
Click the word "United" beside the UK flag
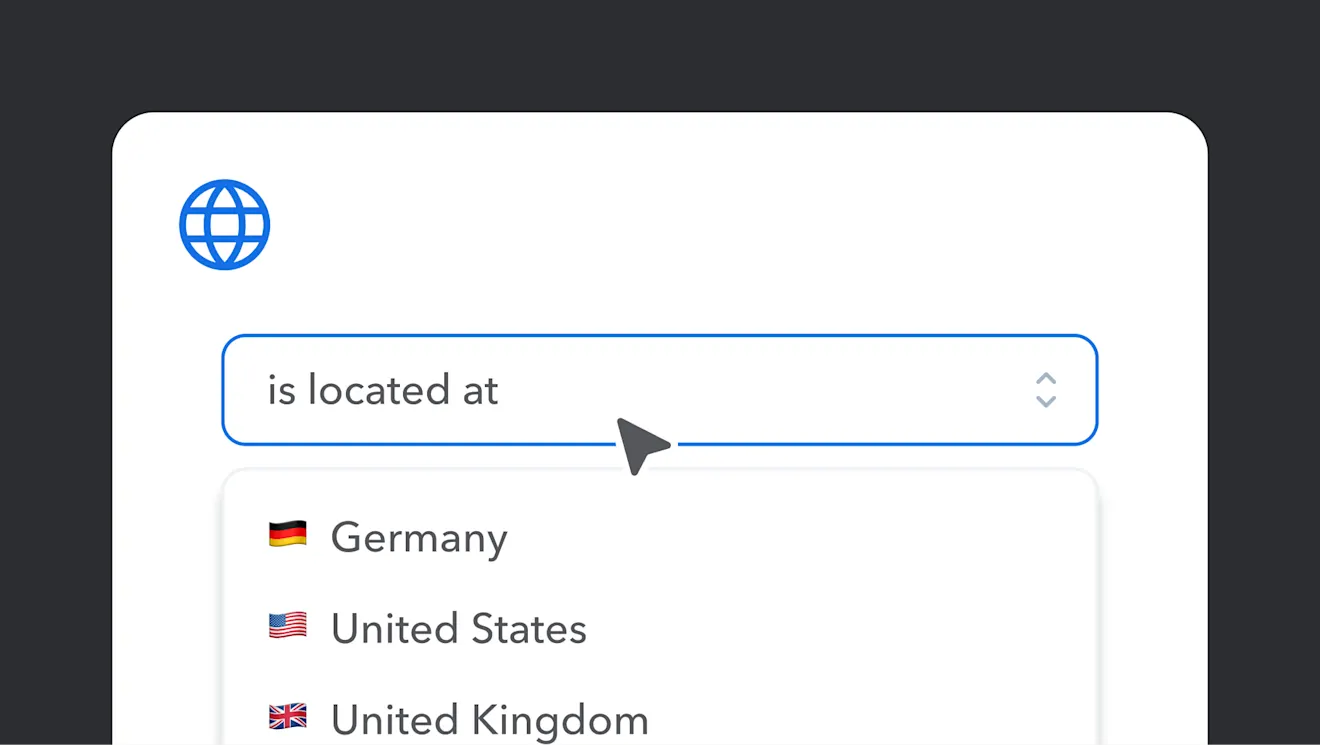381,720
